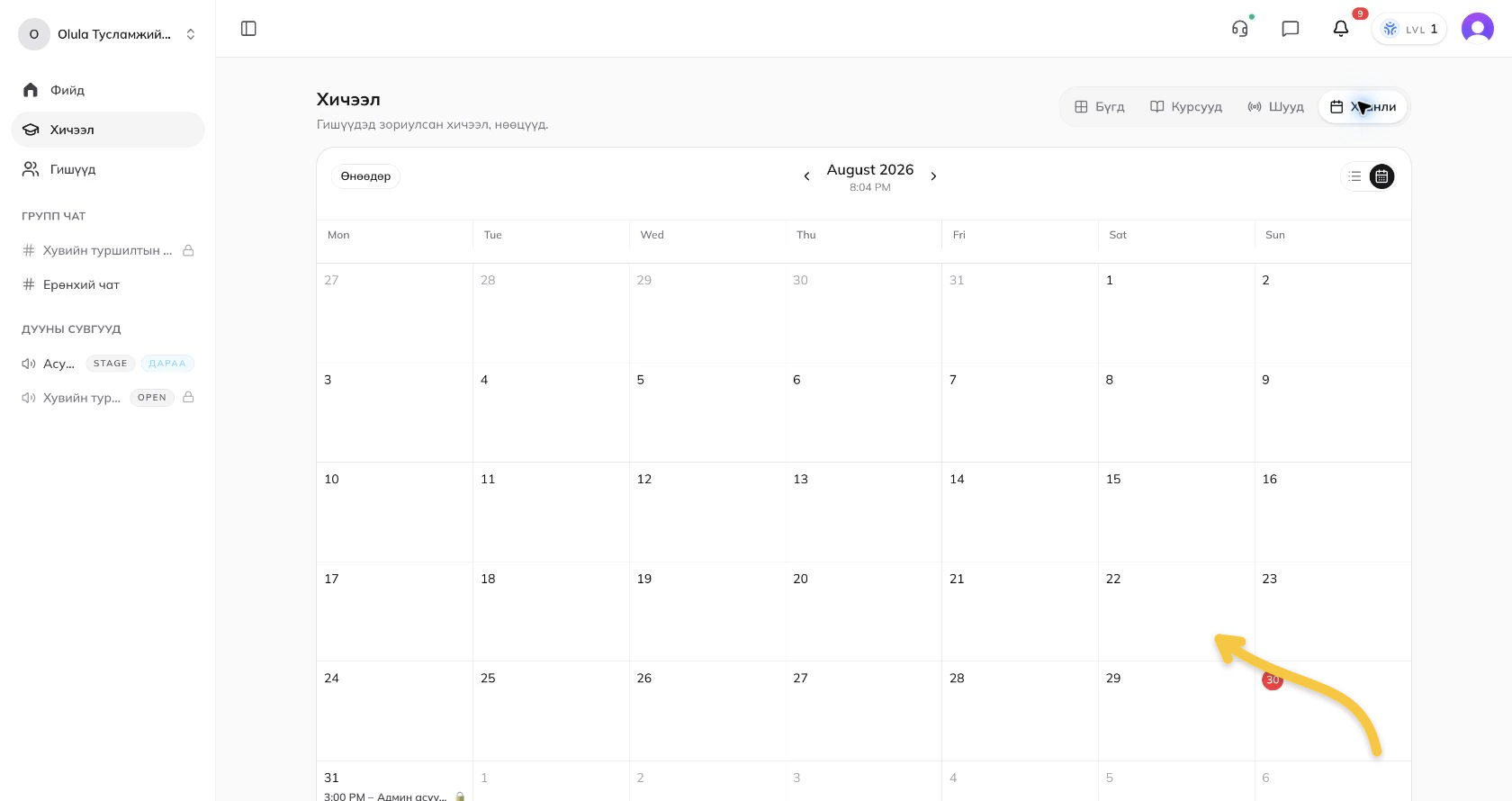Go to Фийд in the sidebar
Image resolution: width=1512 pixels, height=801 pixels.
(x=108, y=90)
